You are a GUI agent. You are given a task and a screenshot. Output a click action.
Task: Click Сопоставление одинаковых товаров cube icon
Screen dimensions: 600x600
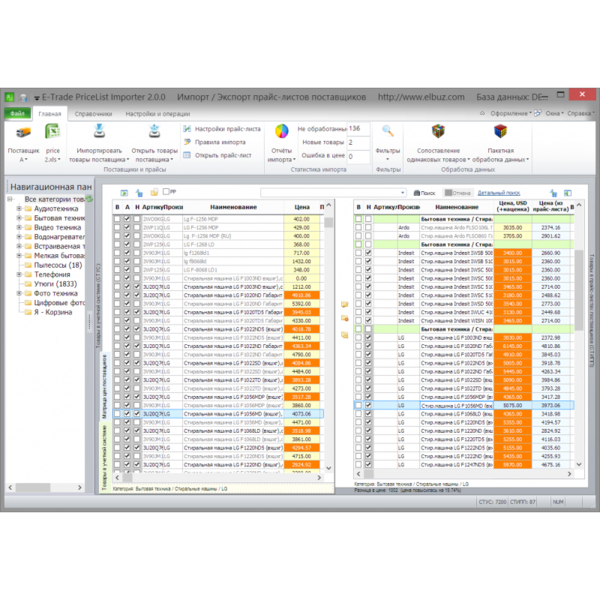pyautogui.click(x=438, y=132)
